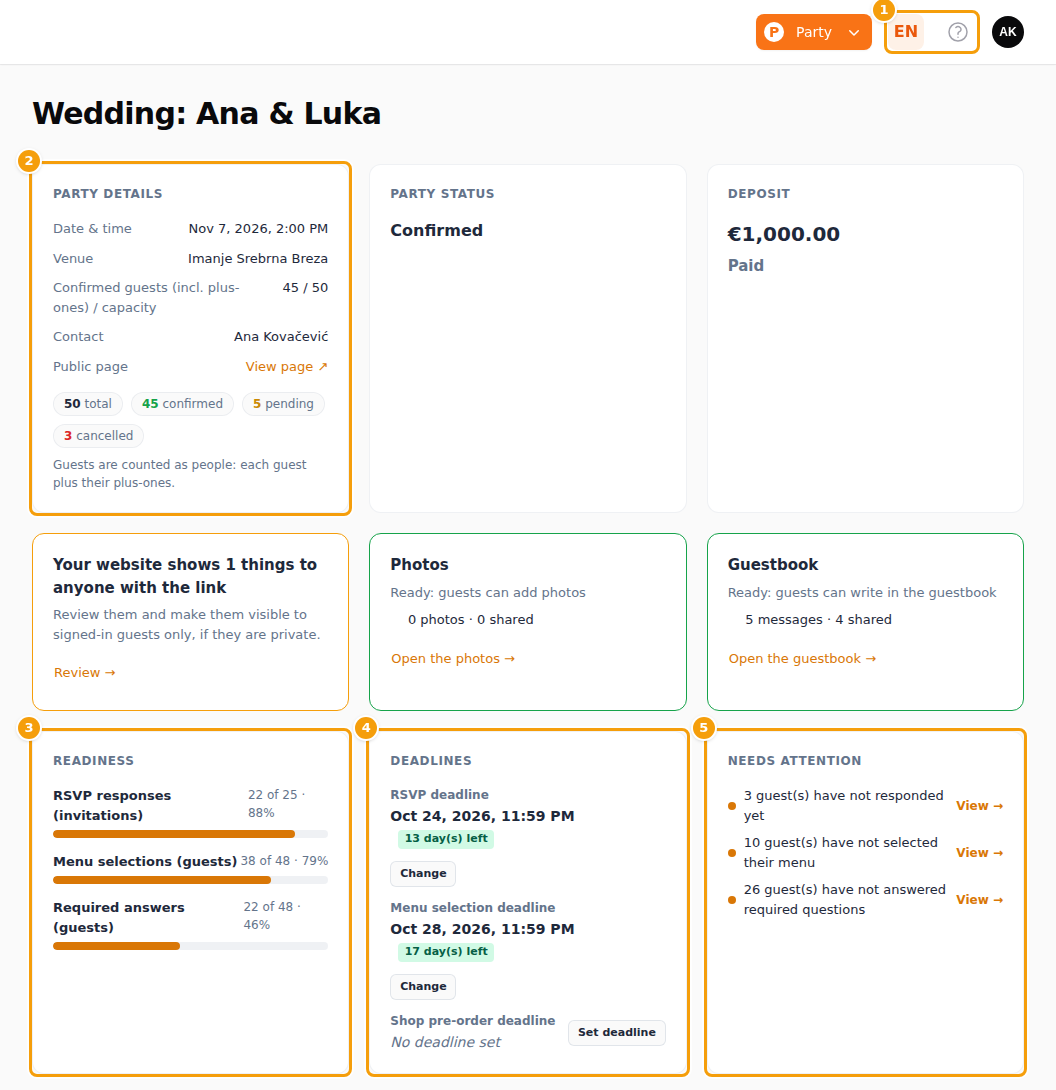Click the '50 total' guest chip

pos(88,404)
